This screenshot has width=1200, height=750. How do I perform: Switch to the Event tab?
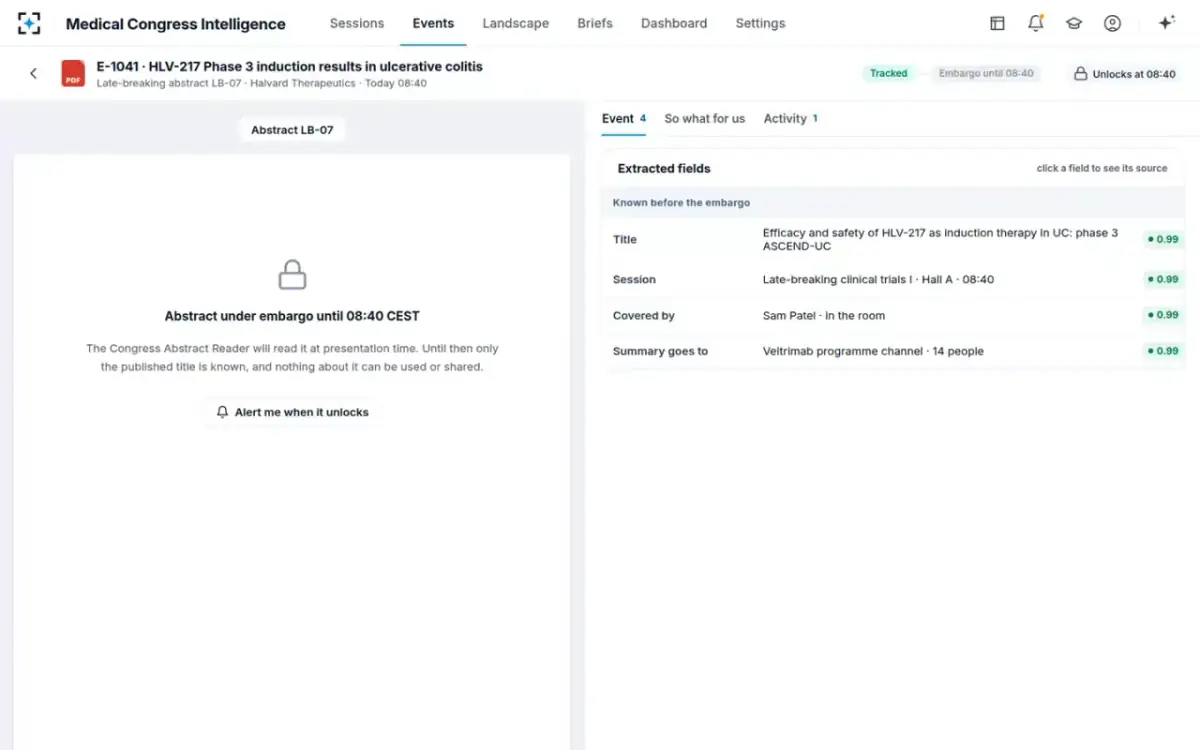624,118
